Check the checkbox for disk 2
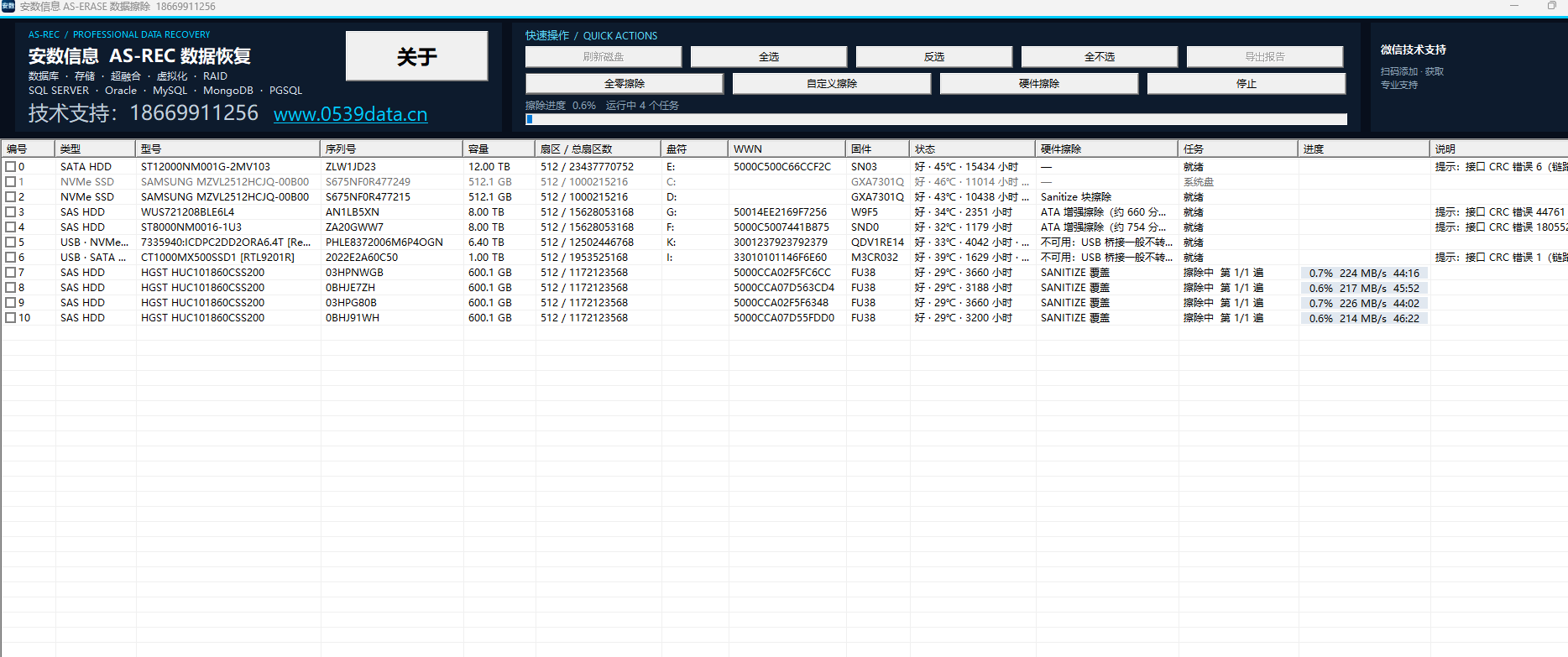This screenshot has height=657, width=1568. pos(11,197)
